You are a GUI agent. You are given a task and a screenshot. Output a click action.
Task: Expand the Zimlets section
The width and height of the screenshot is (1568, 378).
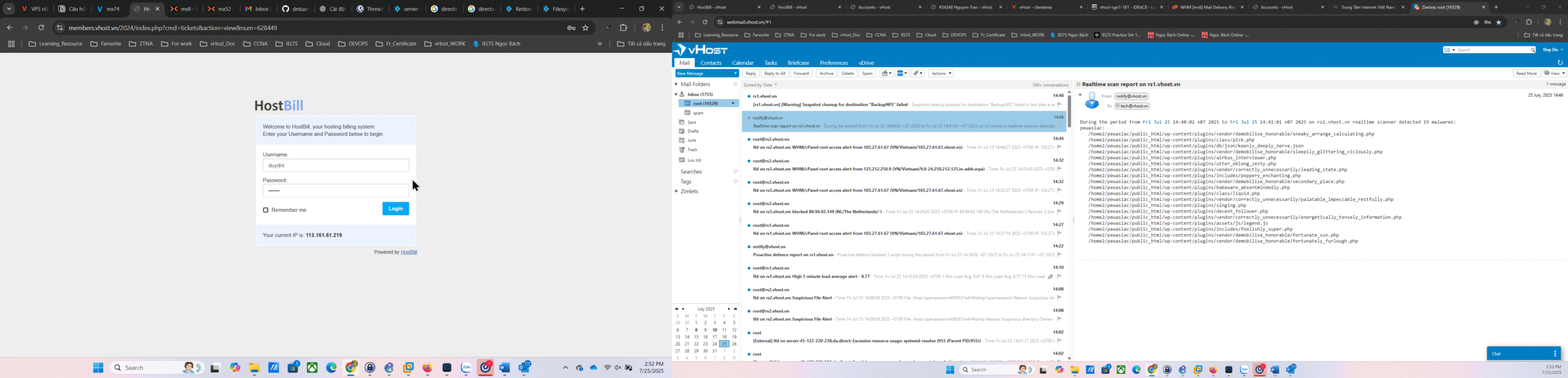[x=677, y=192]
